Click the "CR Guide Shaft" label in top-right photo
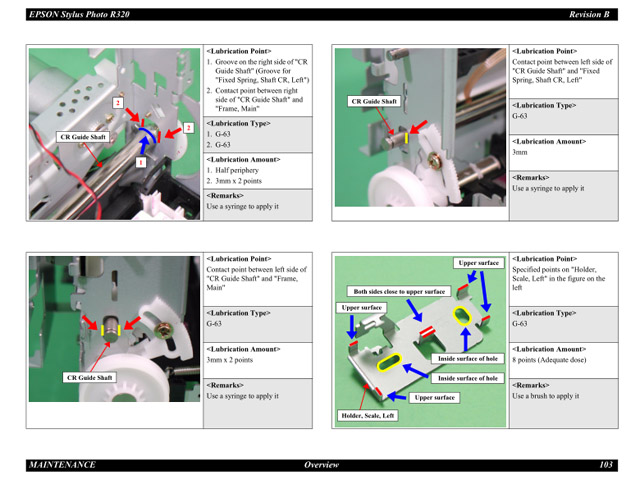This screenshot has width=640, height=480. click(x=374, y=101)
